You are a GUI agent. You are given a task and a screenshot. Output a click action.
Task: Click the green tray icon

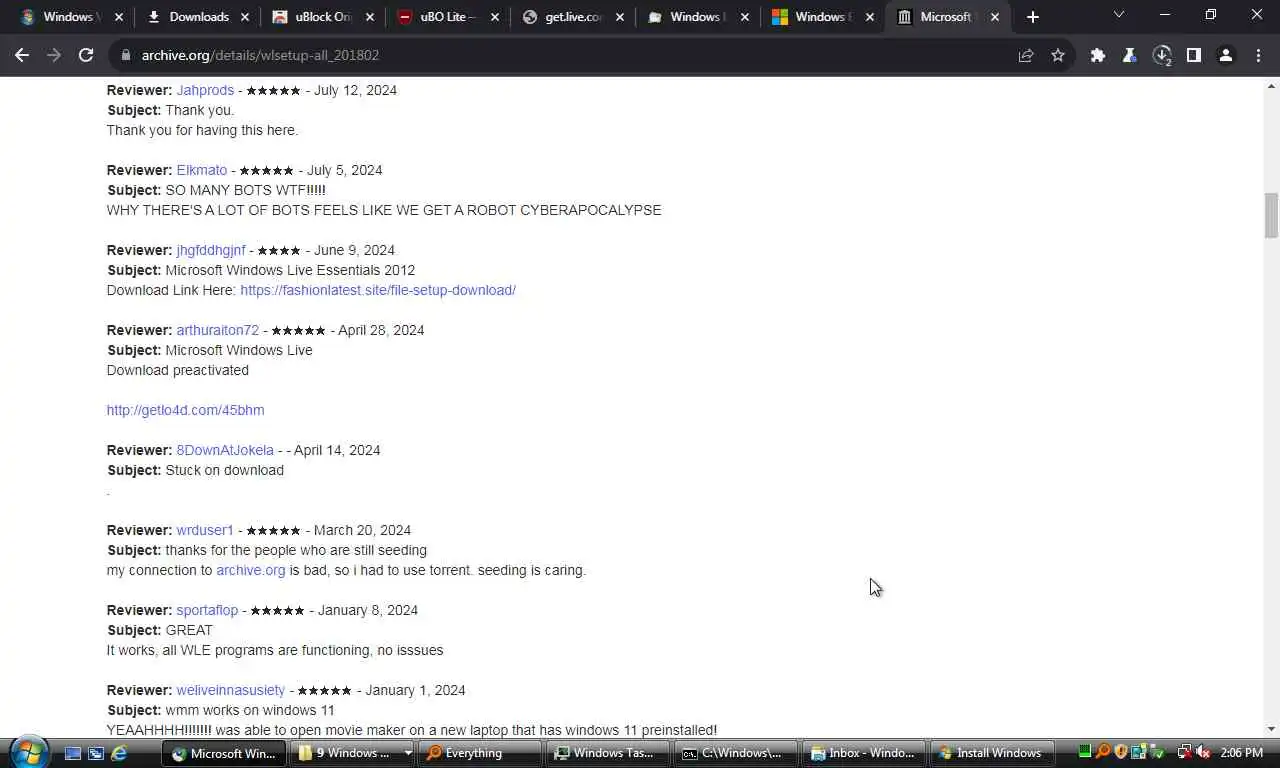1085,752
